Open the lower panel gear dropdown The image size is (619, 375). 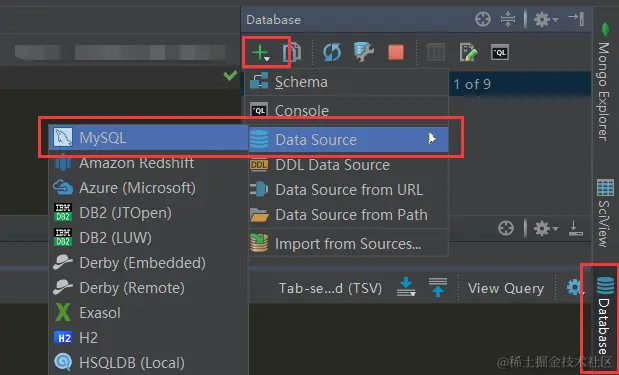[x=546, y=228]
